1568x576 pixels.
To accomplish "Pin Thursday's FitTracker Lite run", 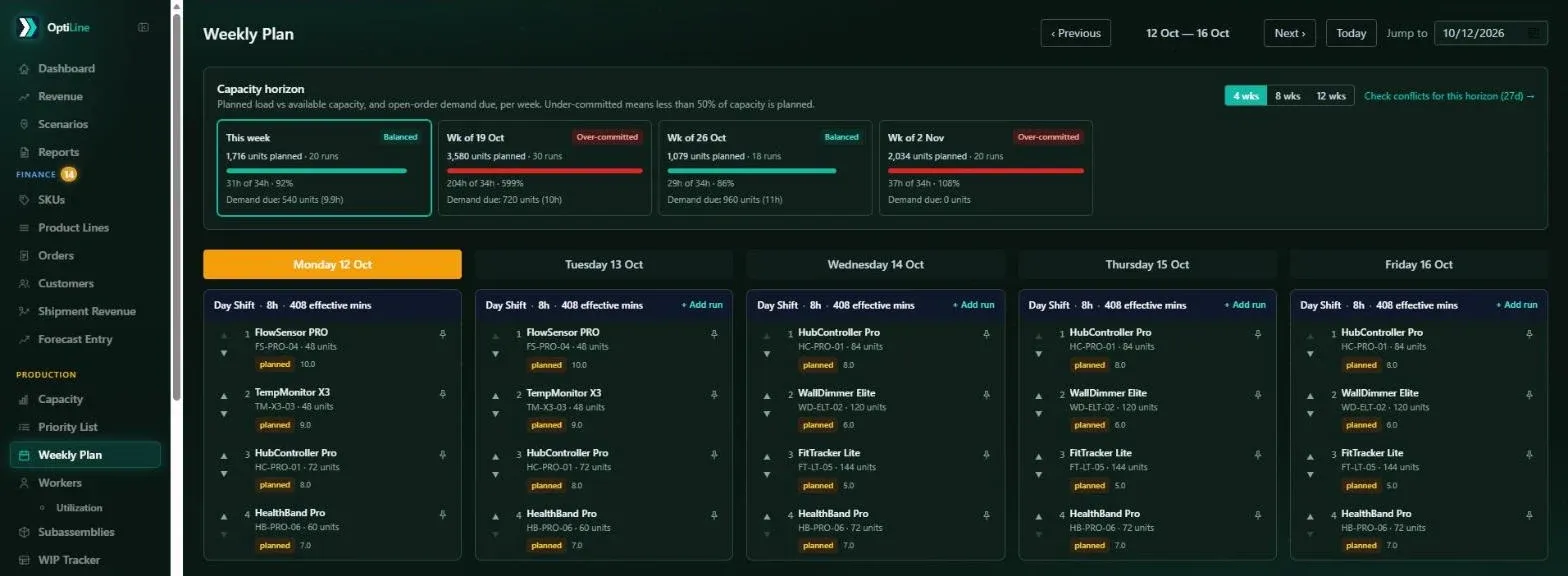I will (1258, 455).
